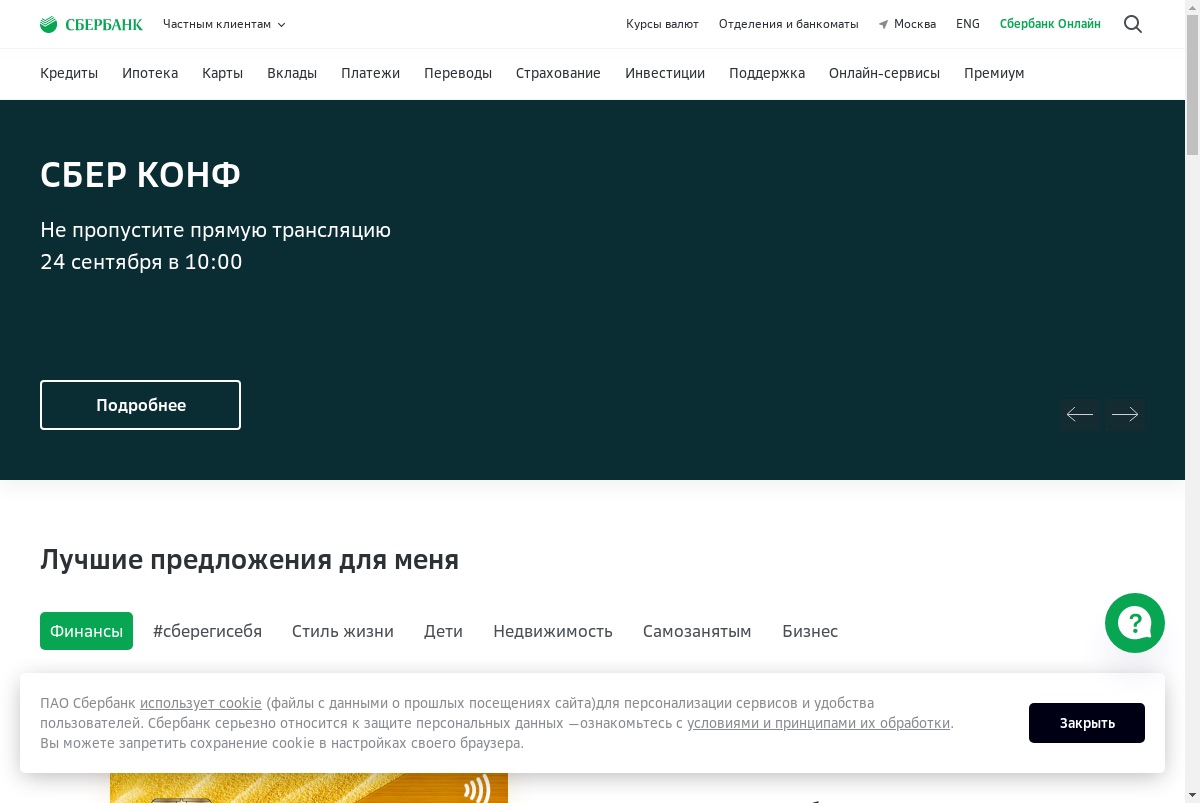Select the Самозанятым tab
This screenshot has width=1200, height=803.
[x=697, y=631]
